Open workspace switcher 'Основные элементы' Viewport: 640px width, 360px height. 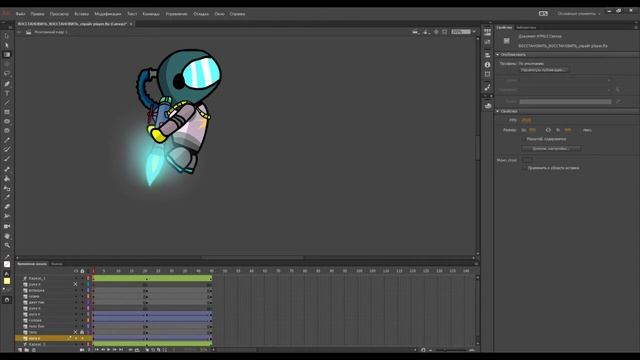click(579, 13)
